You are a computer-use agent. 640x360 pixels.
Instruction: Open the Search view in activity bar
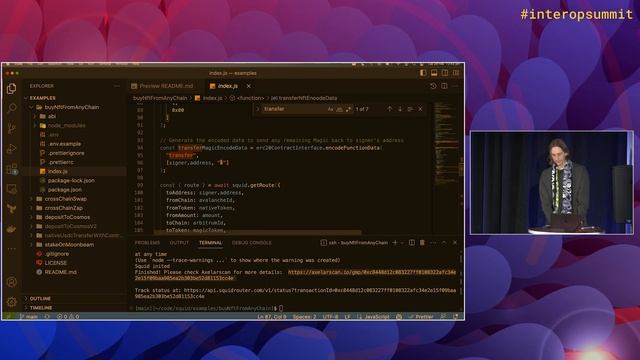(x=11, y=108)
